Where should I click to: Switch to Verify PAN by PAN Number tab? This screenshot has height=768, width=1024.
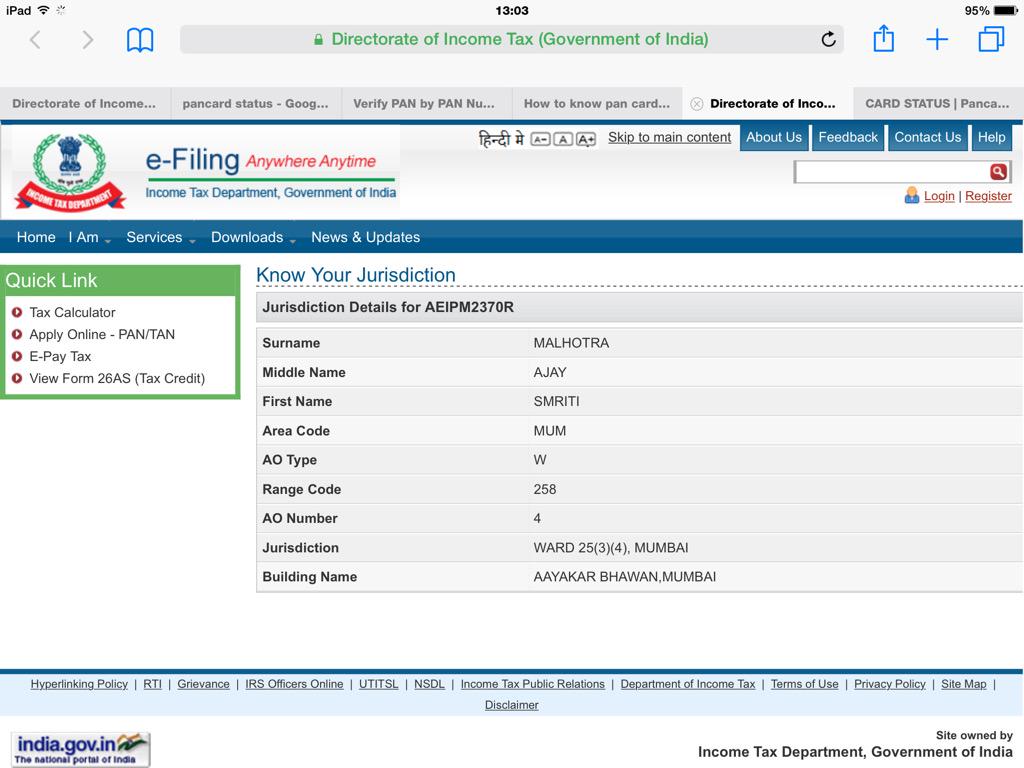tap(424, 104)
